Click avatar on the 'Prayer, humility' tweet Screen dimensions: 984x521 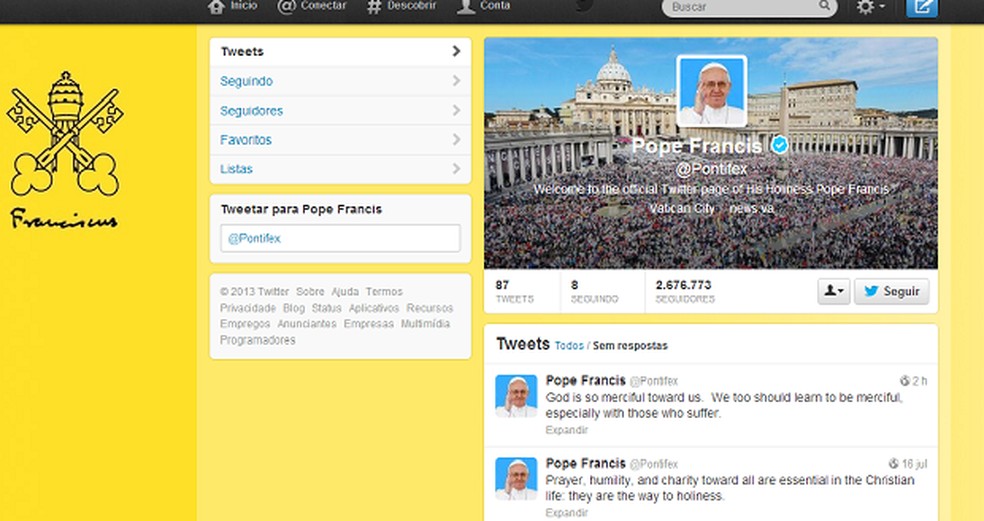click(516, 479)
